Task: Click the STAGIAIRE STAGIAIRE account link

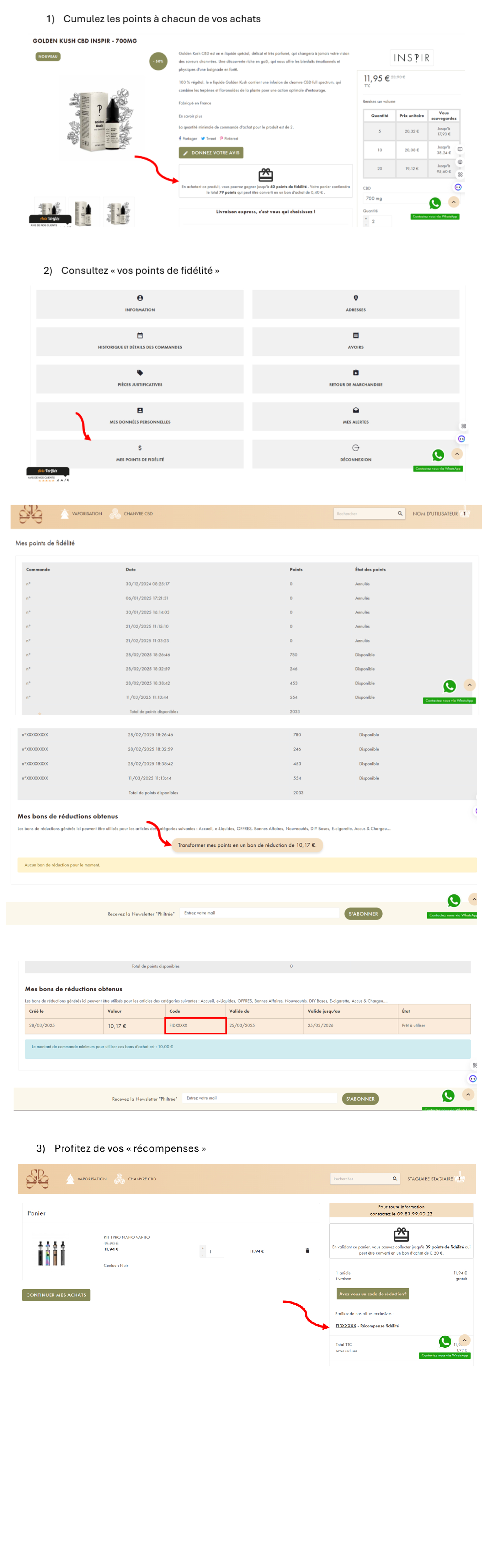Action: click(430, 1179)
